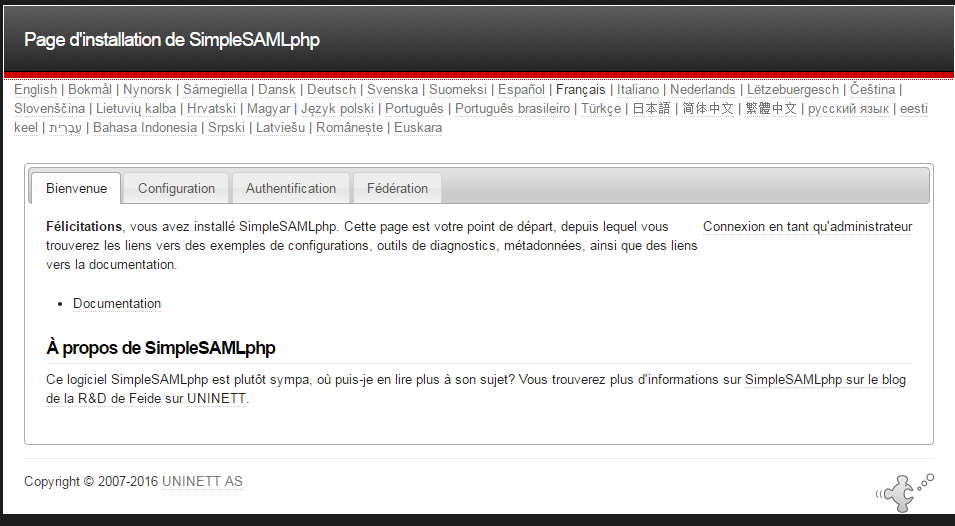Switch language to Lietuvių kalba

(136, 108)
